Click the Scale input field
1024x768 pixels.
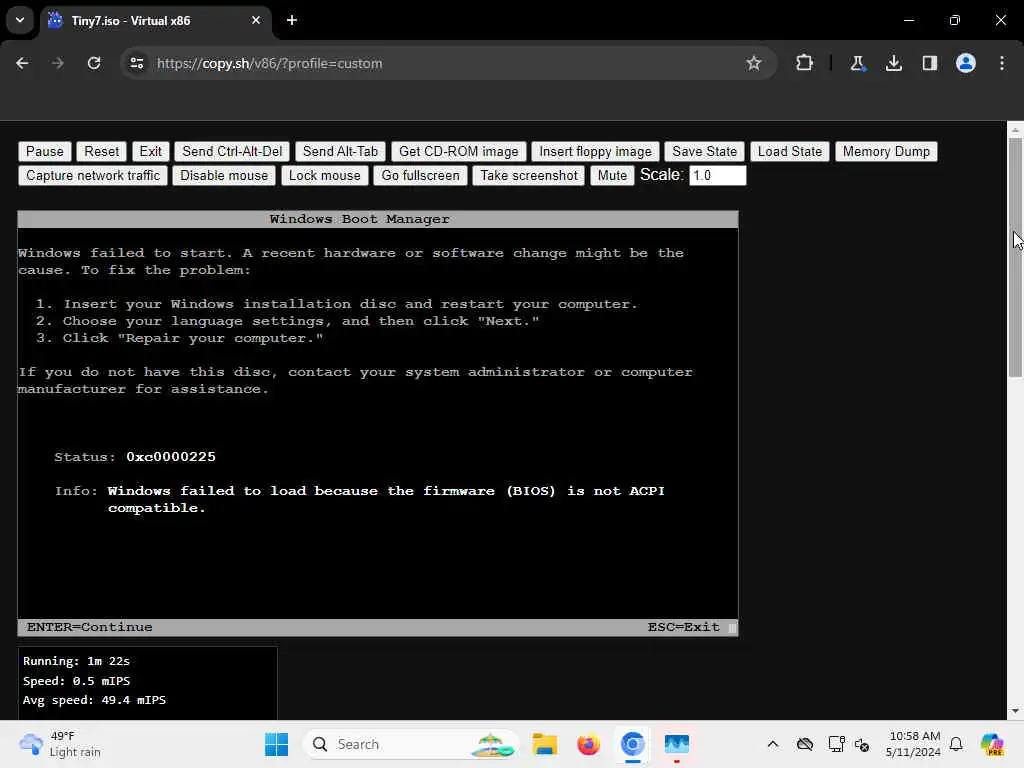[x=717, y=176]
